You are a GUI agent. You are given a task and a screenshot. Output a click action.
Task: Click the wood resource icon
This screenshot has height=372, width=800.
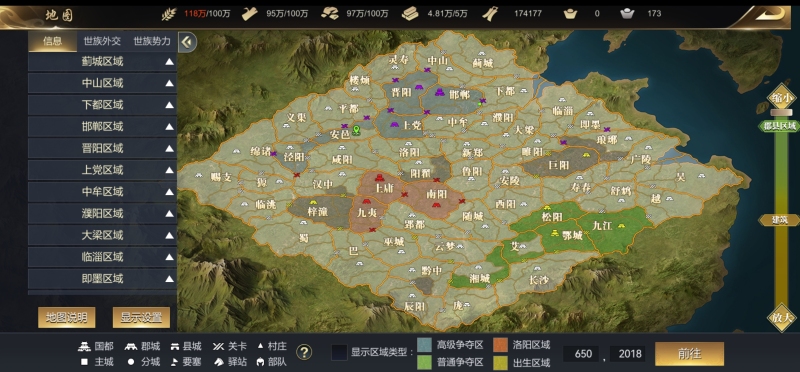pyautogui.click(x=250, y=14)
